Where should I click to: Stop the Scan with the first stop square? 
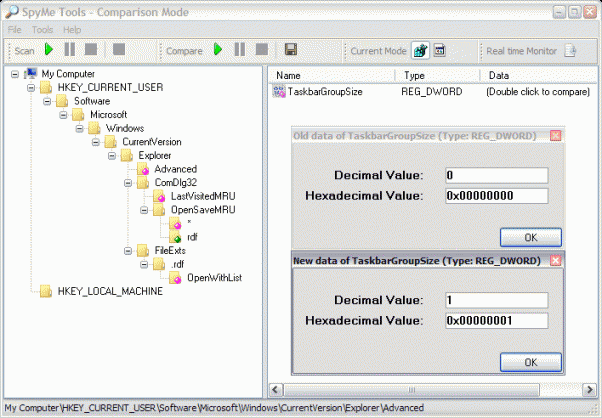91,50
